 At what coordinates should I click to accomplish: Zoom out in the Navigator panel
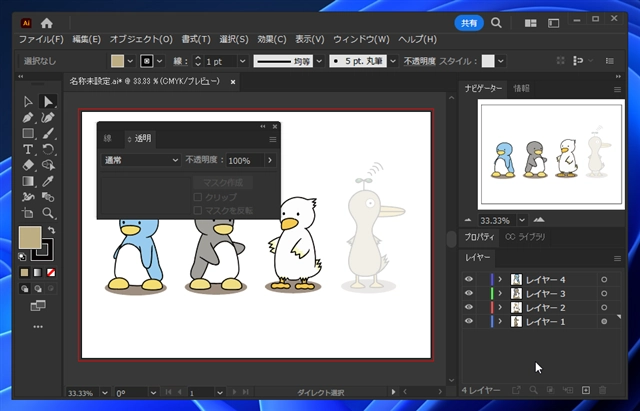pos(468,220)
